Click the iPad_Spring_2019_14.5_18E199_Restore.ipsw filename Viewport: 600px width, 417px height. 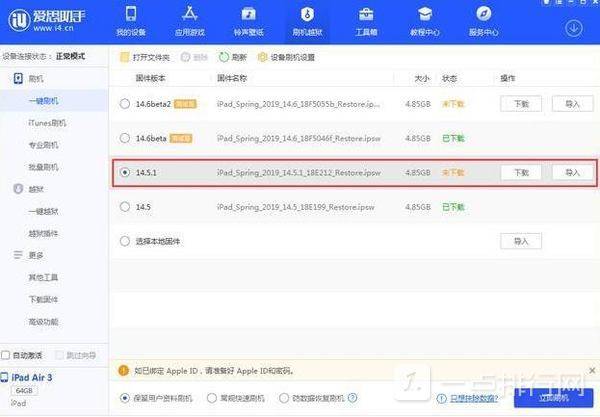pos(295,207)
